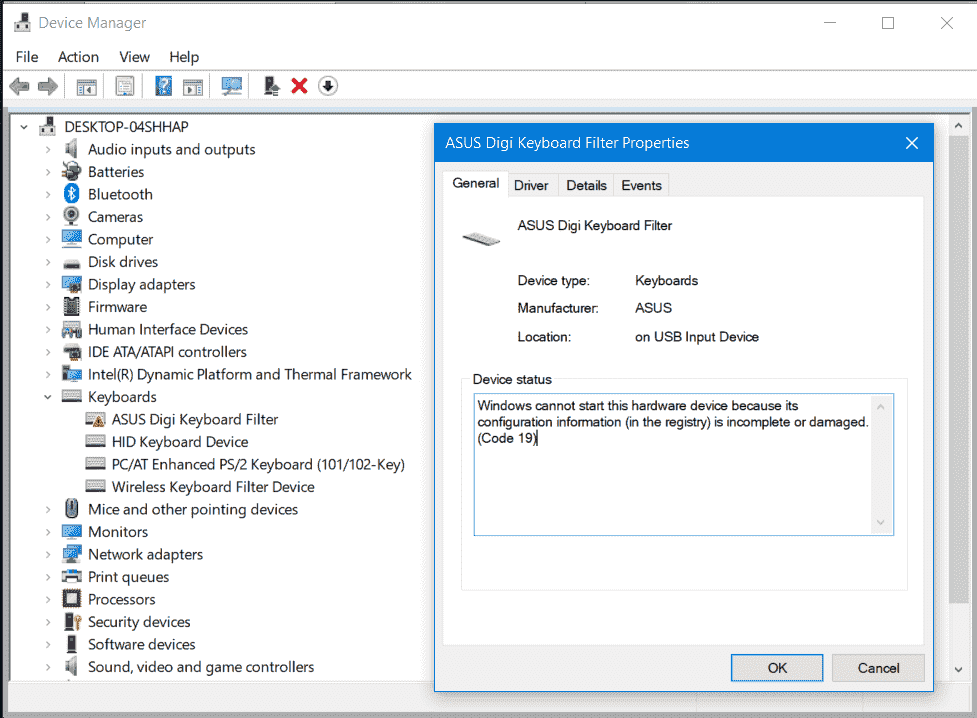The height and width of the screenshot is (718, 977).
Task: Click Show/Hide Console Tree toolbar icon
Action: pyautogui.click(x=87, y=87)
